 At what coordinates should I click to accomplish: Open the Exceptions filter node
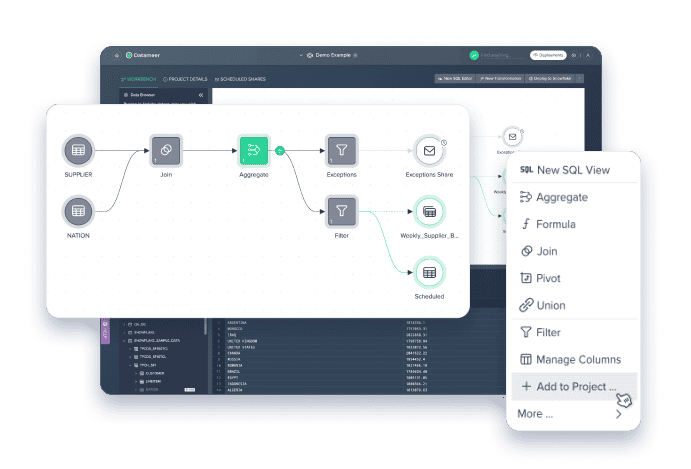[x=342, y=150]
